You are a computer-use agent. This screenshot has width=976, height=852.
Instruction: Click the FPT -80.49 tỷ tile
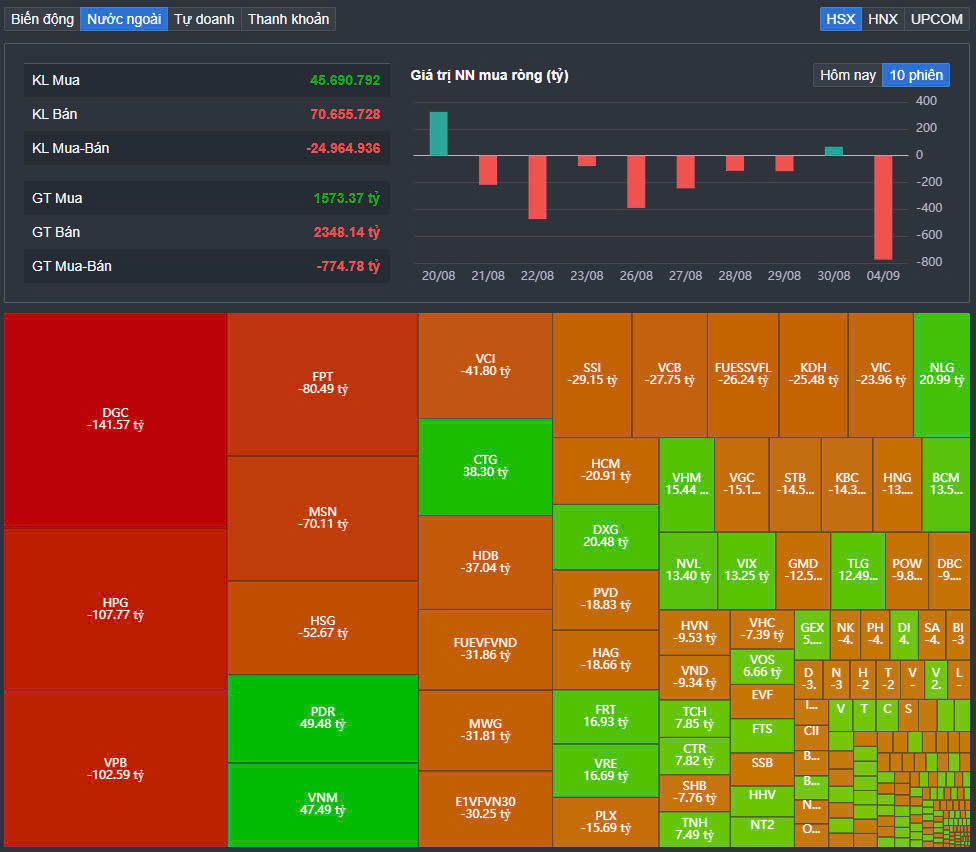[x=322, y=383]
